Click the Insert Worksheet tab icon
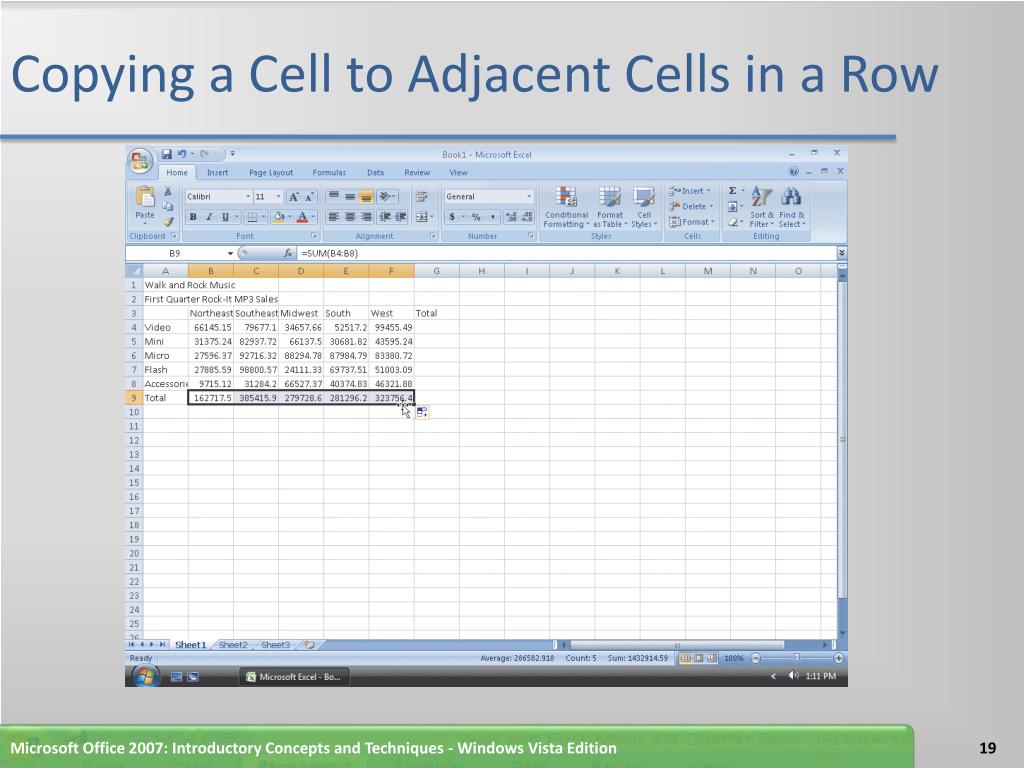The width and height of the screenshot is (1024, 768). 310,645
